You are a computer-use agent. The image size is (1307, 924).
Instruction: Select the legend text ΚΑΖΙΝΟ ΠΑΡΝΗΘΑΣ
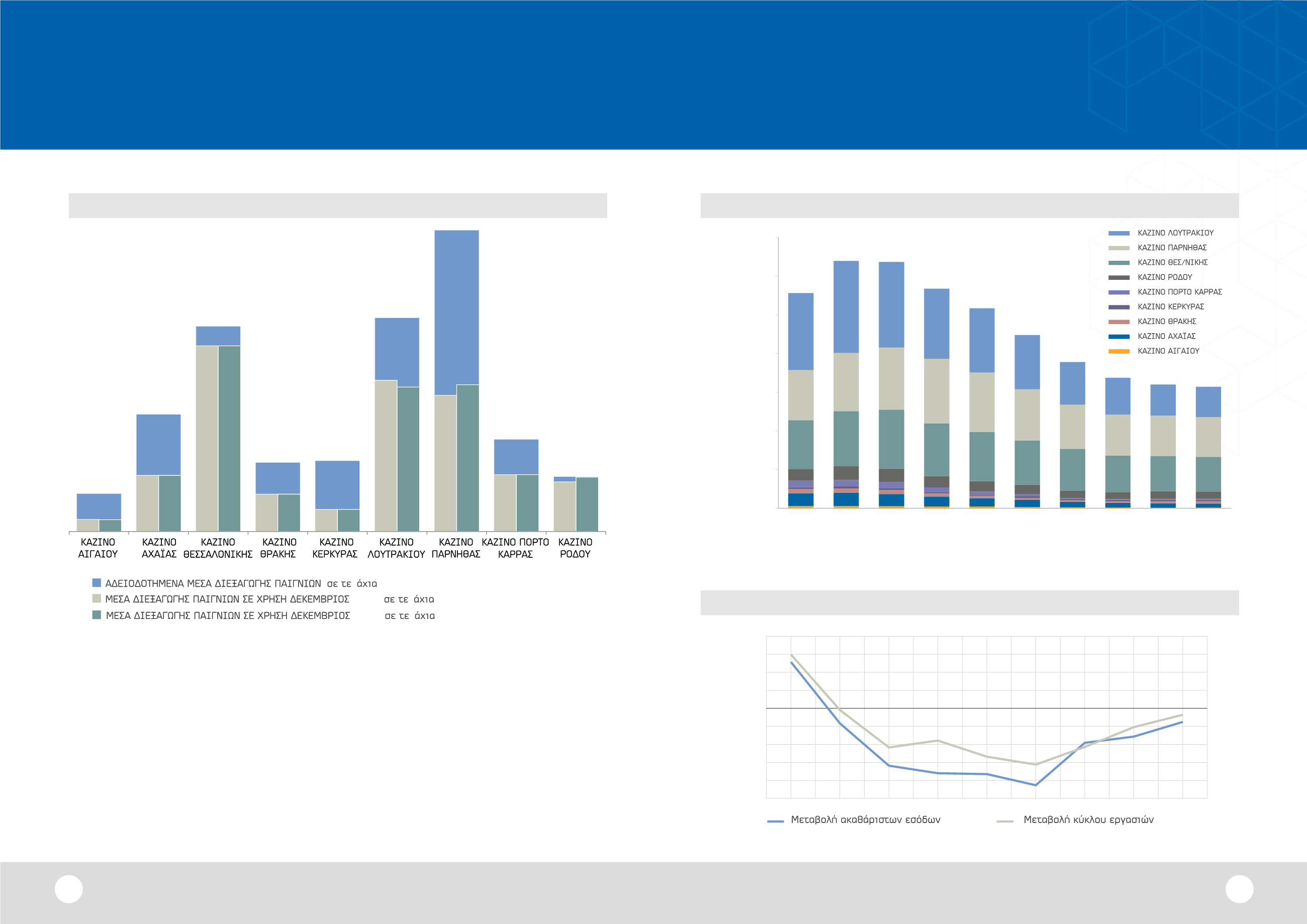coord(1172,248)
